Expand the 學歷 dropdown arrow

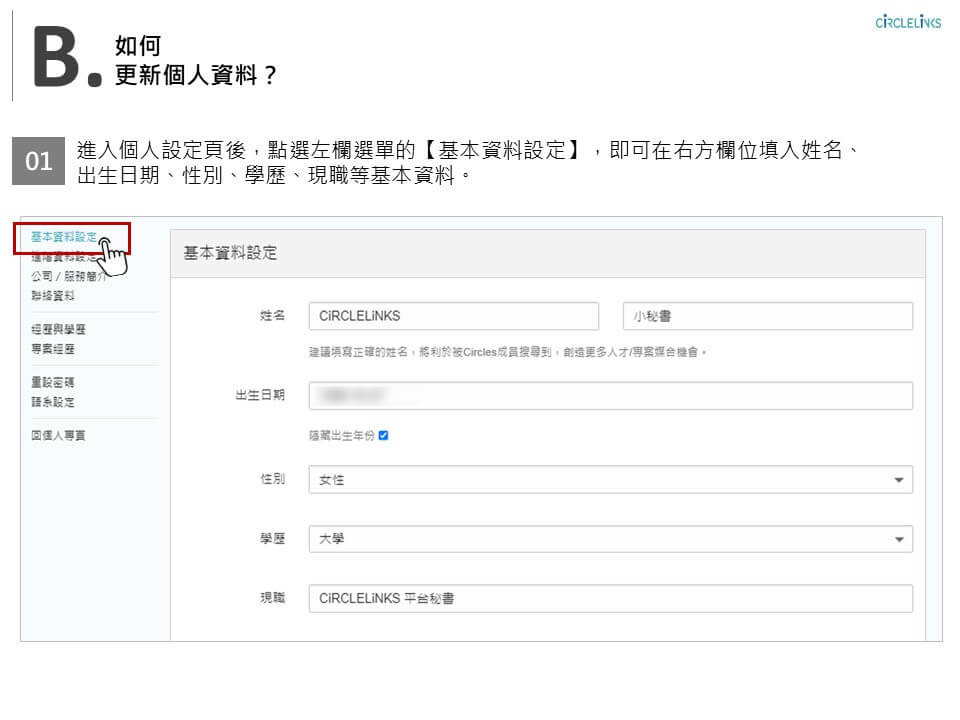click(897, 540)
